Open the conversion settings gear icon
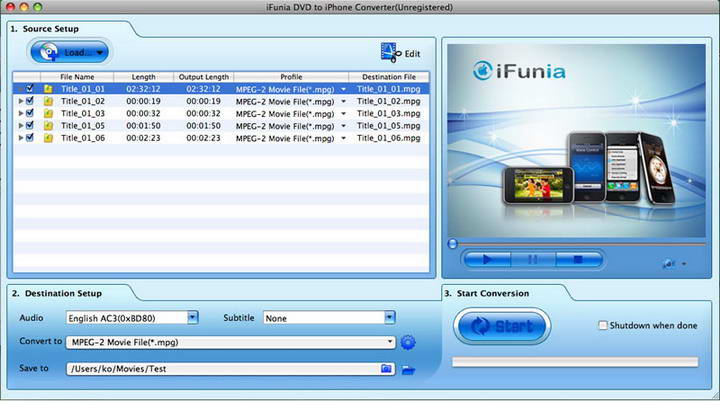The width and height of the screenshot is (720, 401). pyautogui.click(x=408, y=342)
